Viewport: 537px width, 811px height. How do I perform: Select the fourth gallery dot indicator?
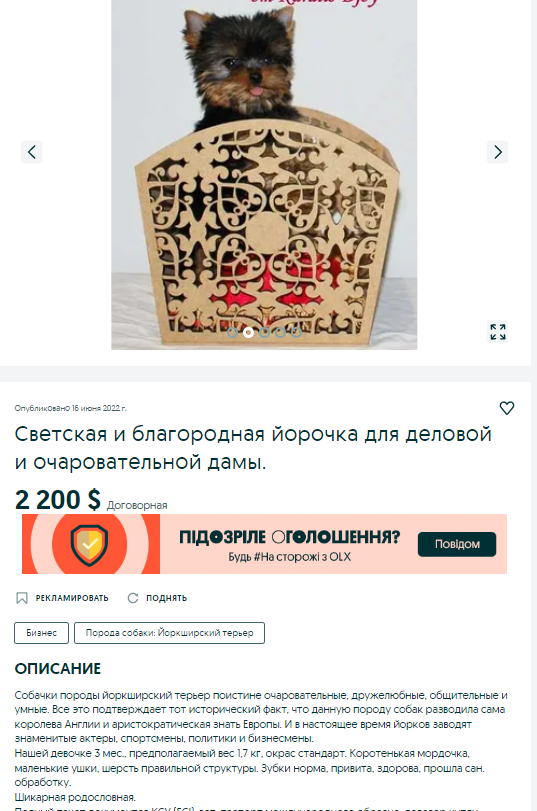[x=280, y=333]
